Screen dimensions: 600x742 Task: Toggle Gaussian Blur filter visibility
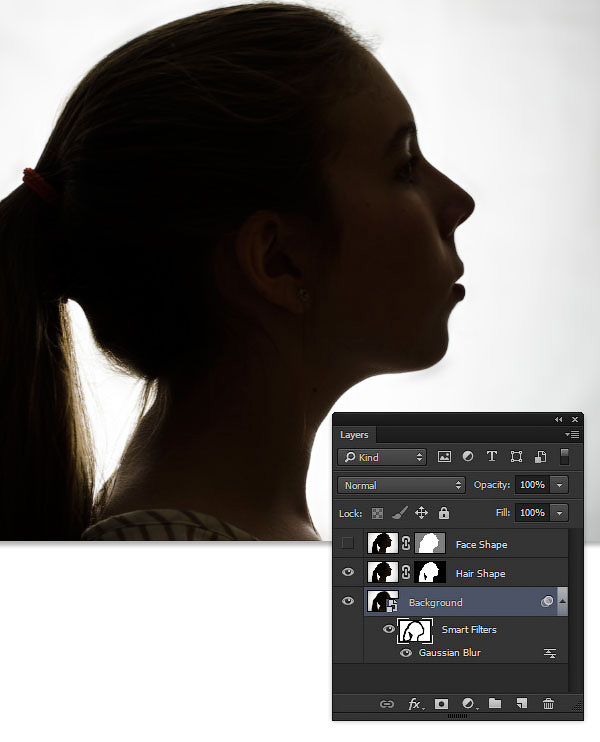click(406, 653)
